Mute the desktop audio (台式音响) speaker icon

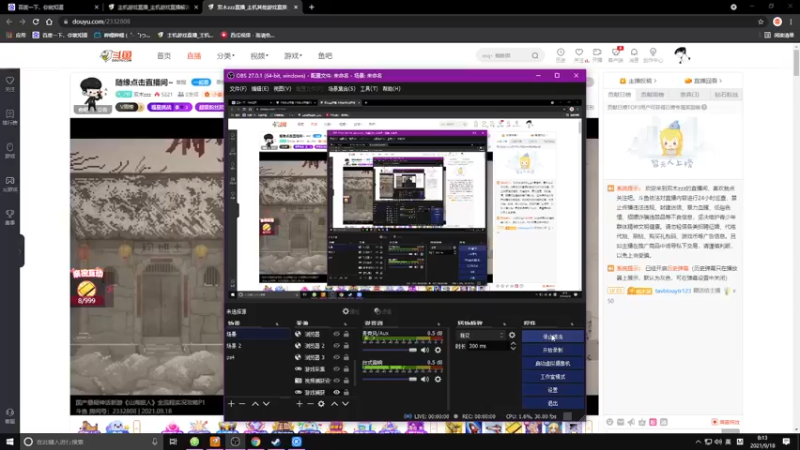424,379
